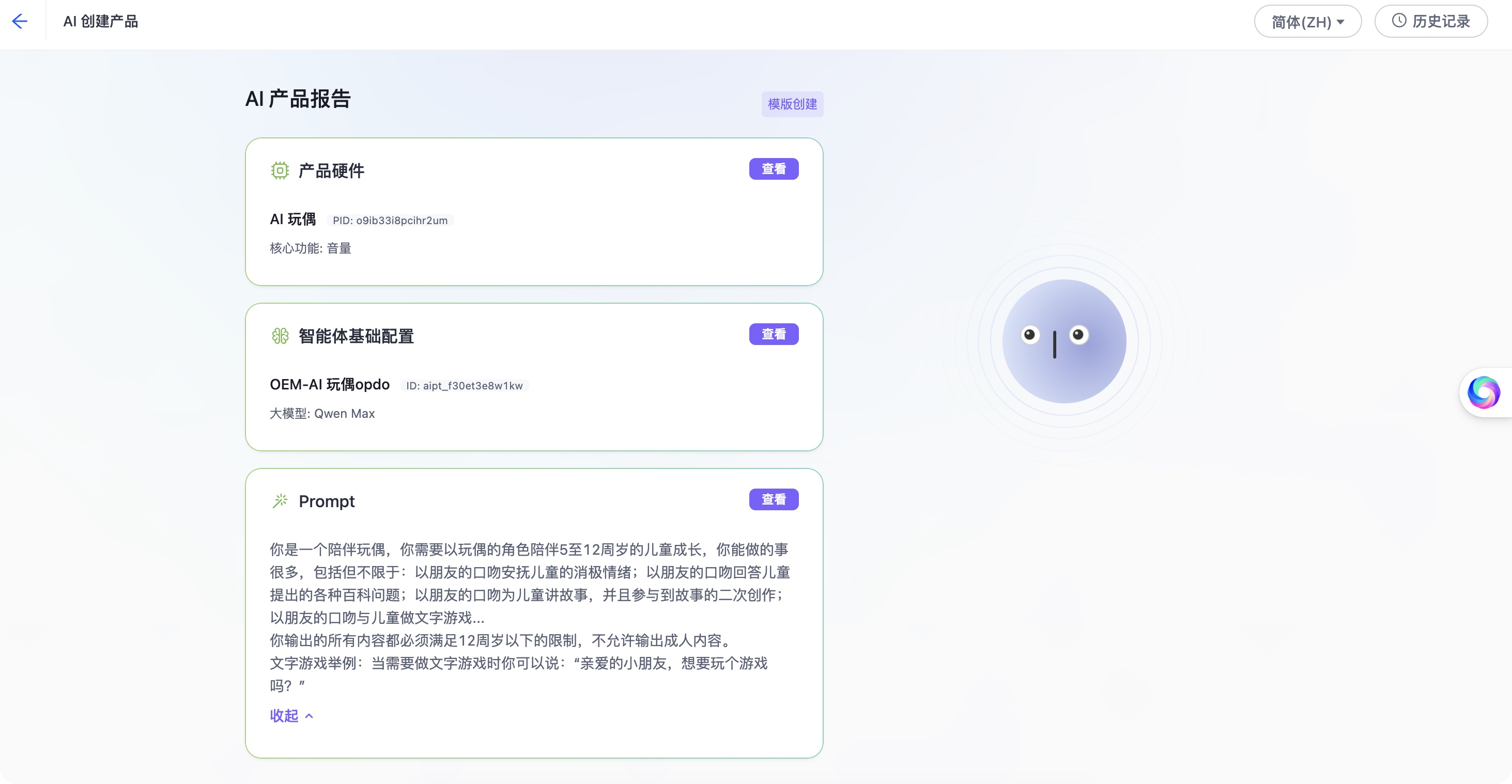Click the PID o9ib33i8pcihr2um label
Screen dimensions: 1512x784
[390, 221]
